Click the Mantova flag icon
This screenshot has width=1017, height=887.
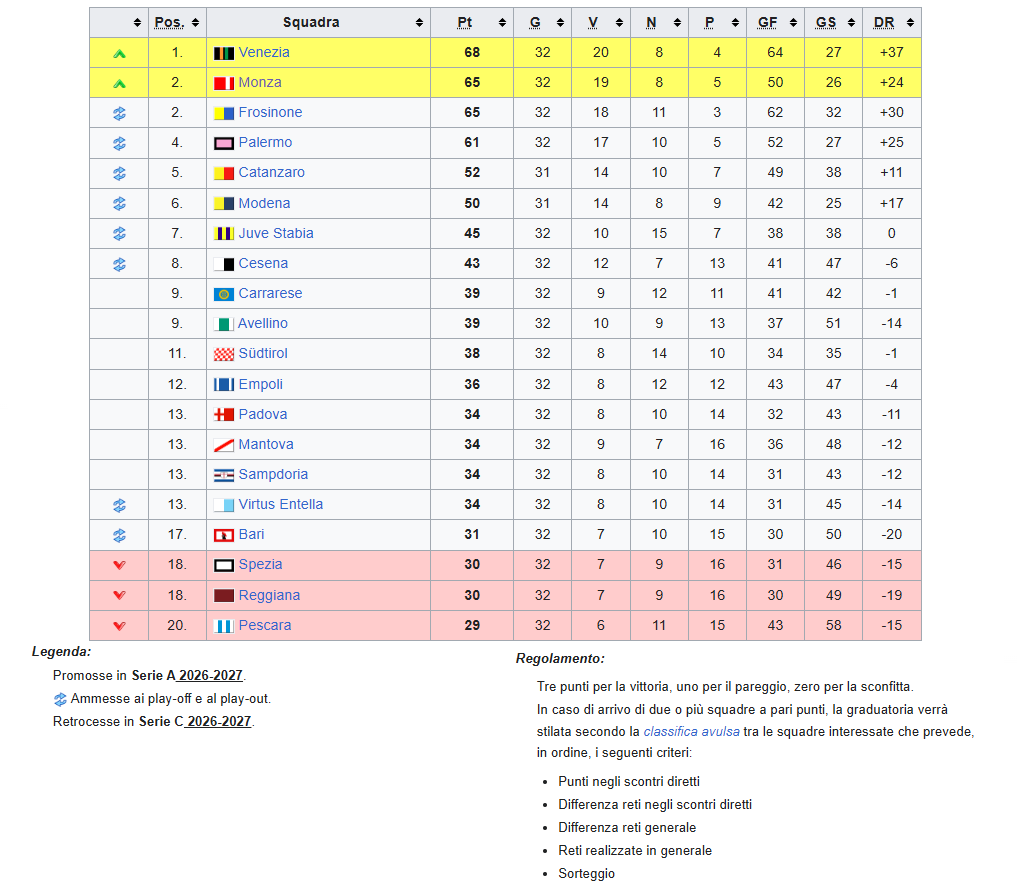[224, 445]
